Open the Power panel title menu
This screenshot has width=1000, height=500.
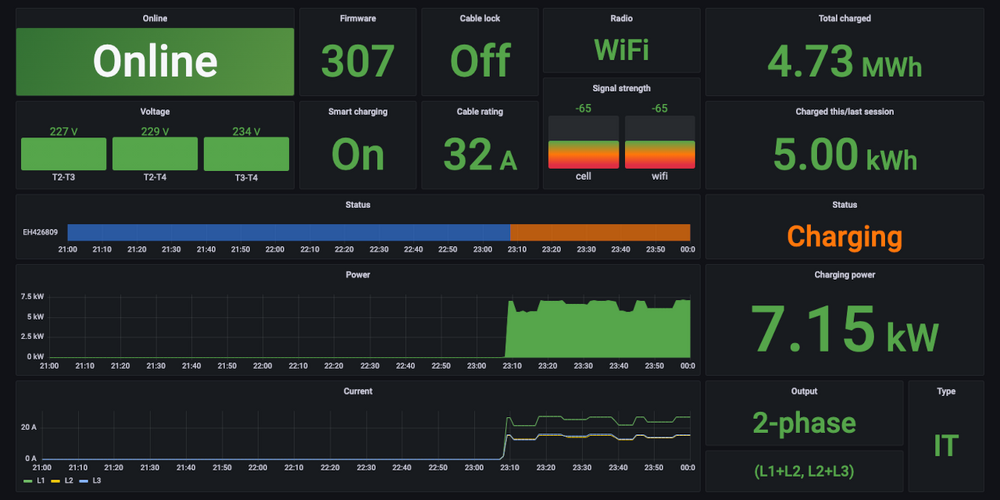point(357,274)
